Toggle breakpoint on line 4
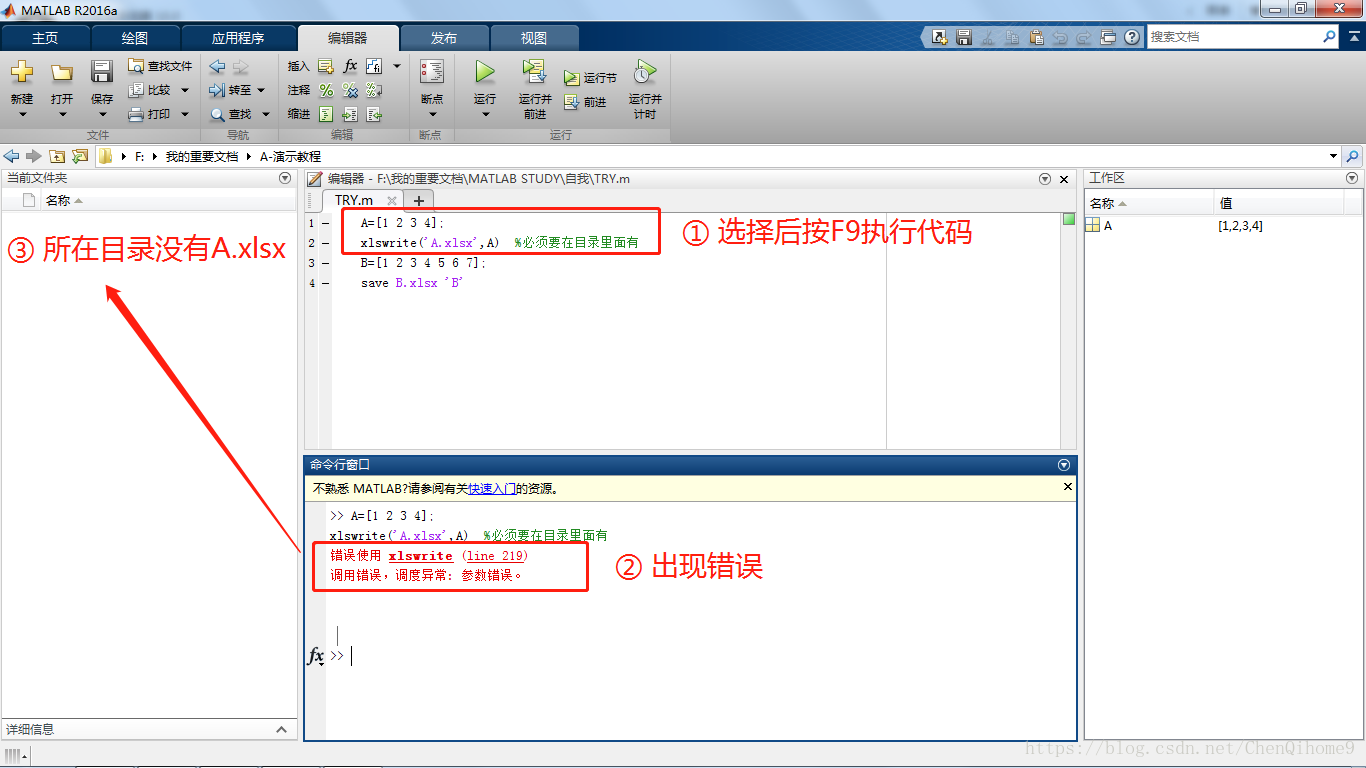 point(326,283)
